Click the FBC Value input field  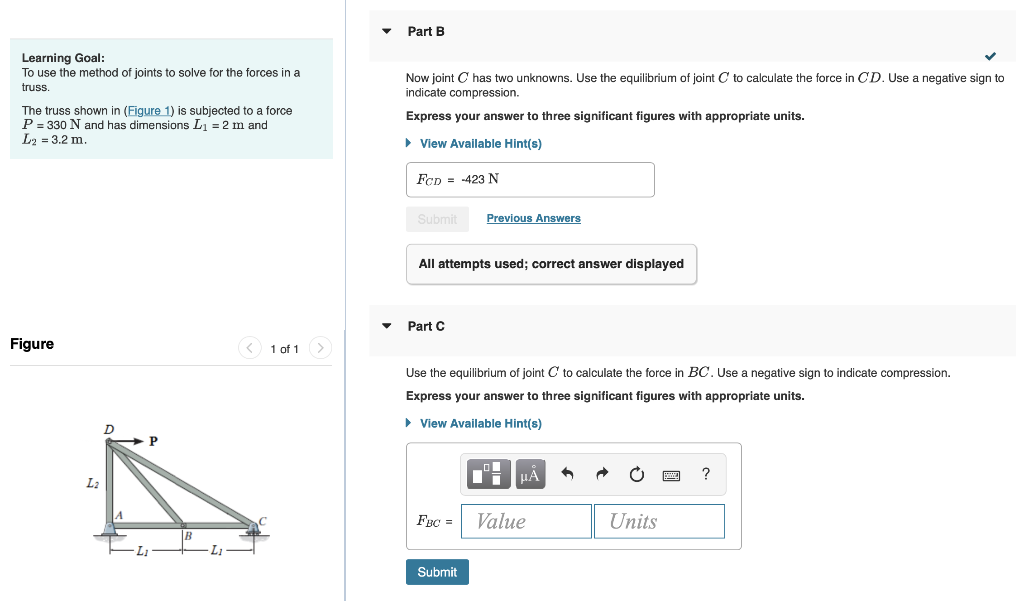(x=526, y=521)
